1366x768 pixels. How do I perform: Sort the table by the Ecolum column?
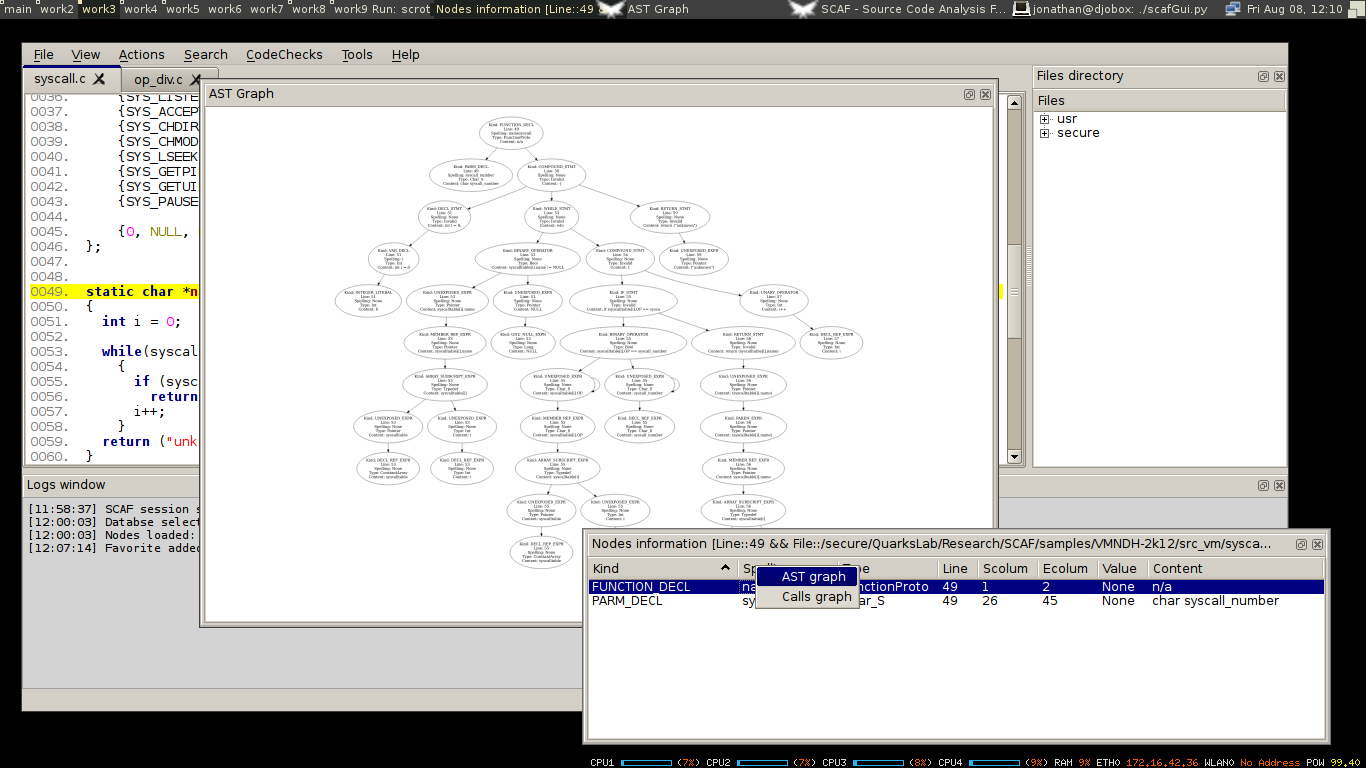pos(1067,568)
